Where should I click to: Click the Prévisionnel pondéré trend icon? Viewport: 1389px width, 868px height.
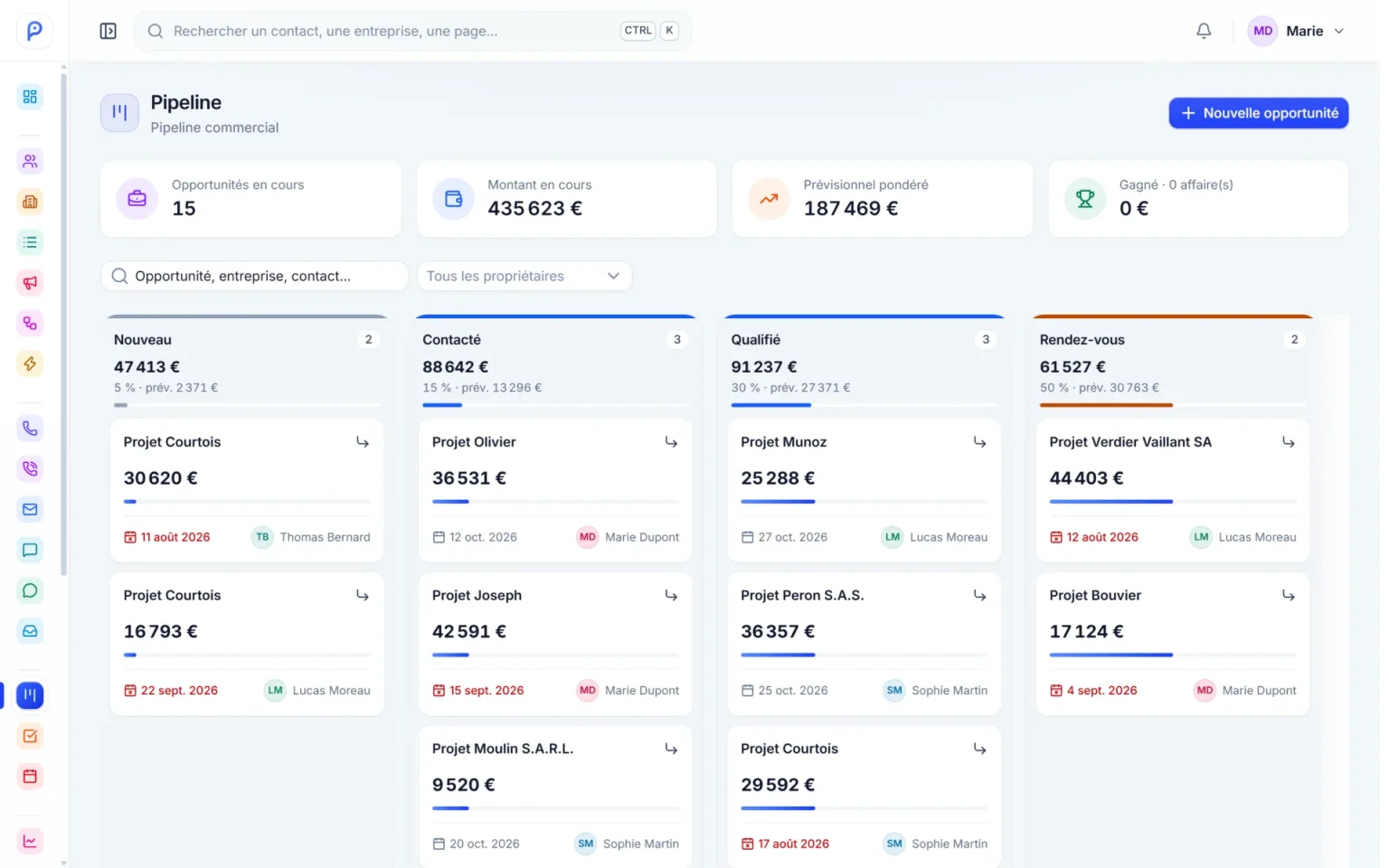click(770, 199)
